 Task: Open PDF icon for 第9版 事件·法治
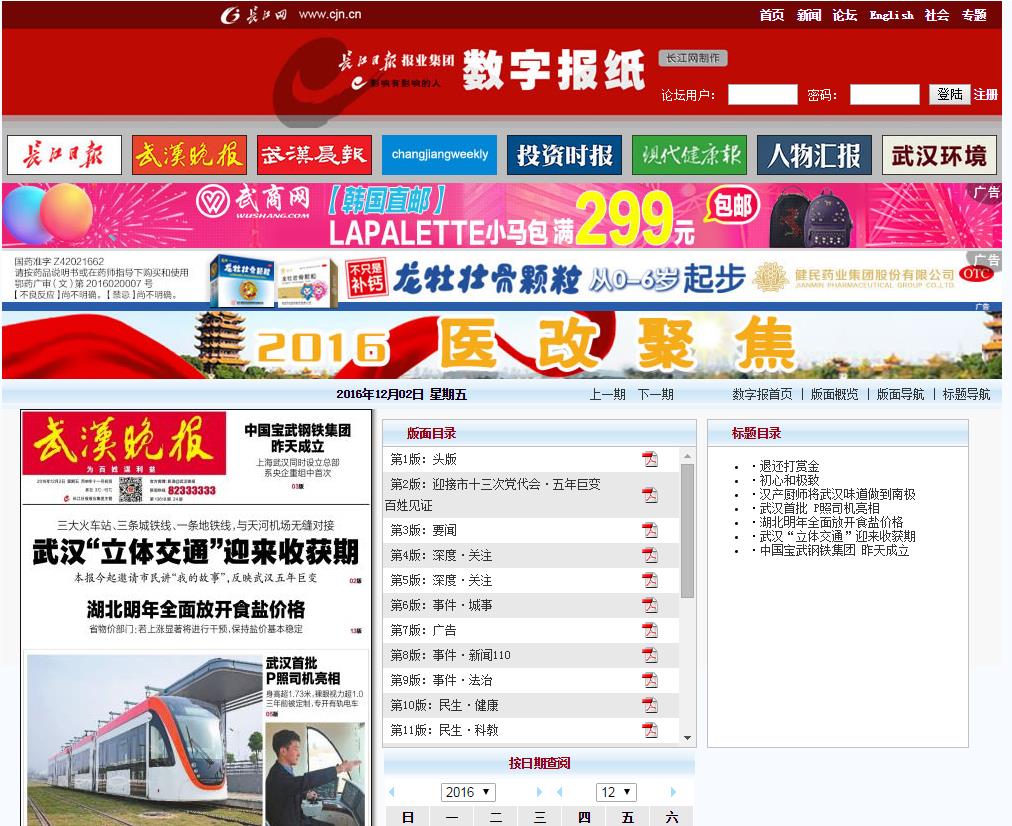pyautogui.click(x=650, y=680)
